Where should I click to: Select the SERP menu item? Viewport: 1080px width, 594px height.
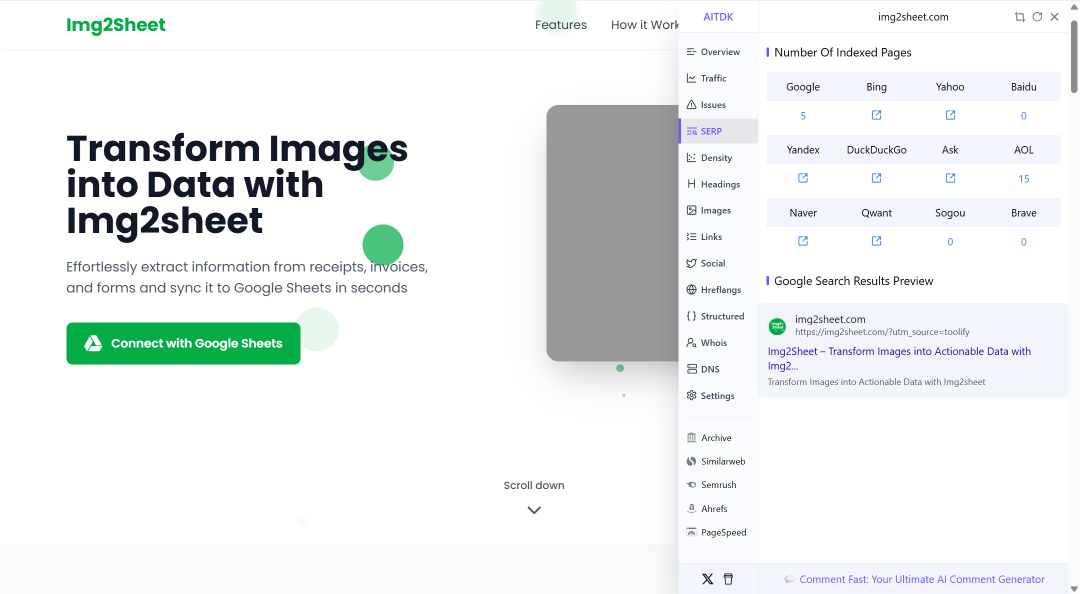[x=718, y=131]
